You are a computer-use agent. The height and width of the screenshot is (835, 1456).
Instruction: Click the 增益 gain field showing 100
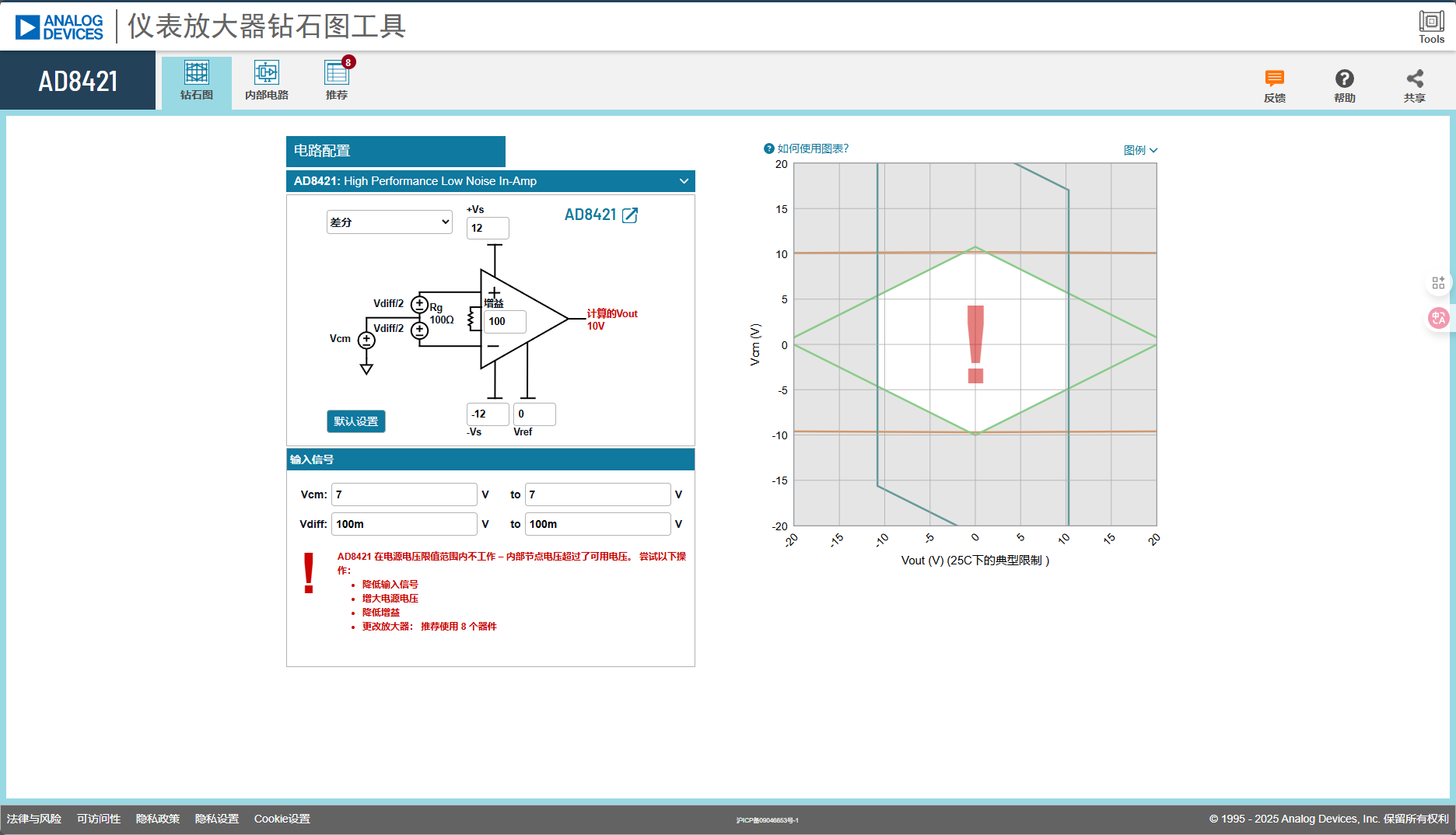pos(505,321)
